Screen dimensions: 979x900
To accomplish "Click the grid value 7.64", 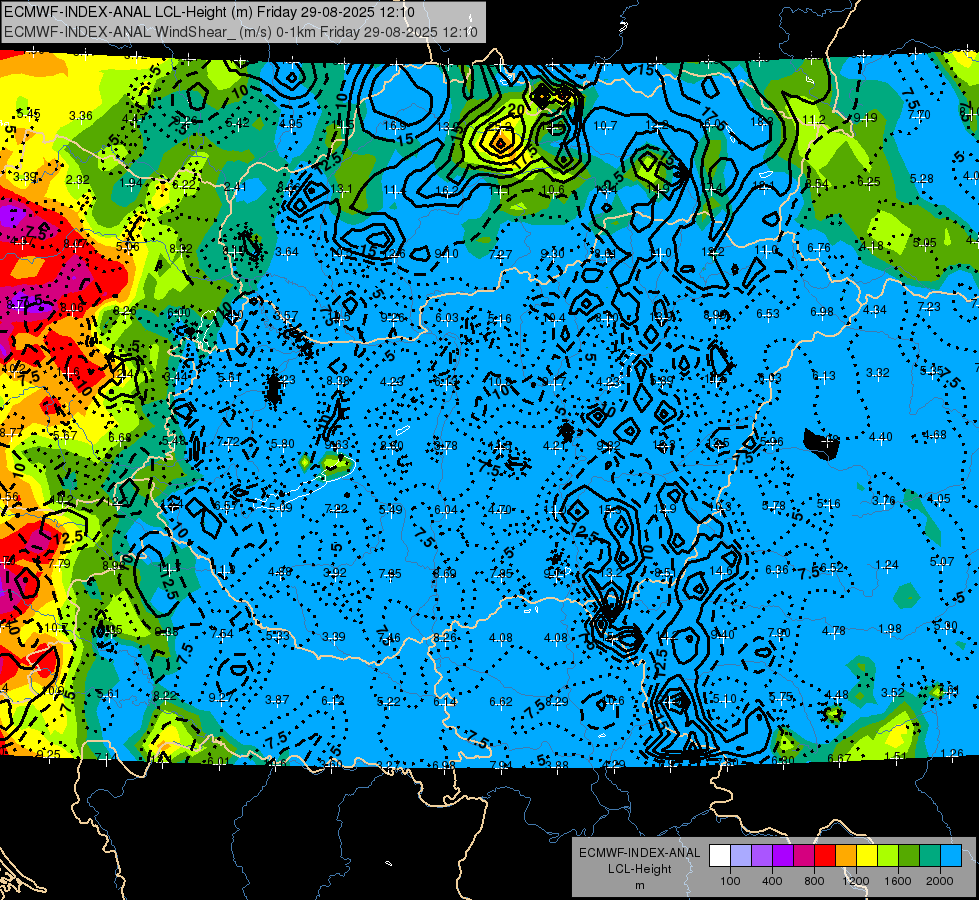I will [222, 634].
